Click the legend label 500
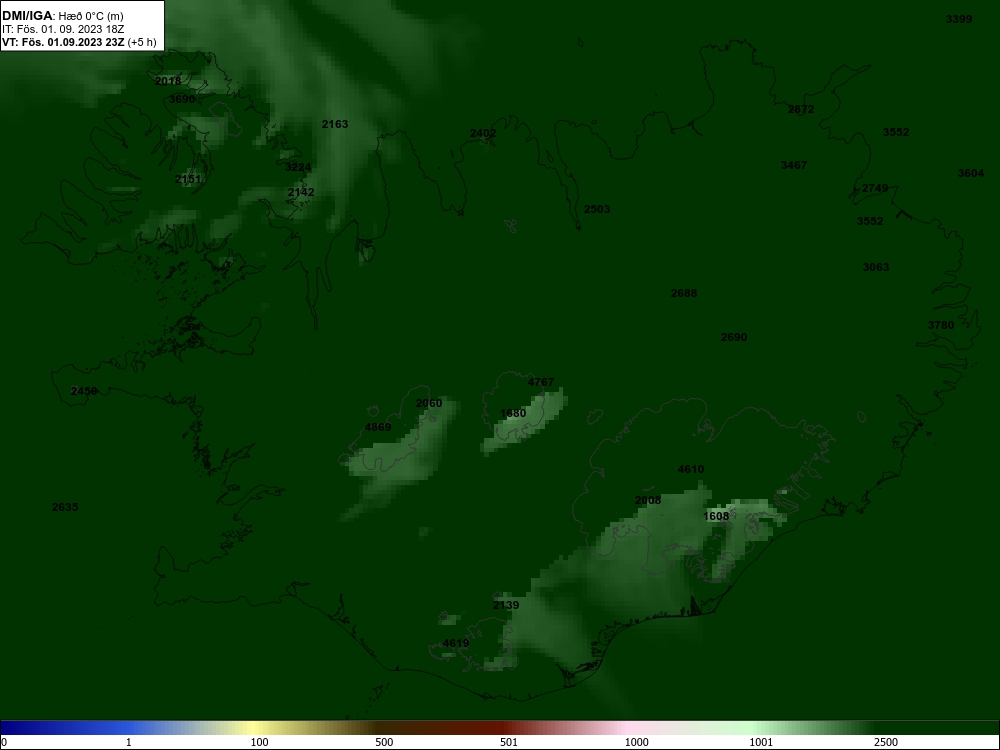 click(384, 742)
